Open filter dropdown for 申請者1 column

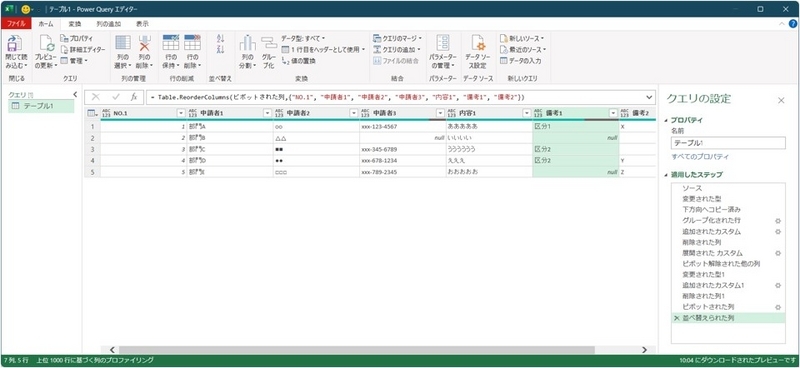(267, 113)
